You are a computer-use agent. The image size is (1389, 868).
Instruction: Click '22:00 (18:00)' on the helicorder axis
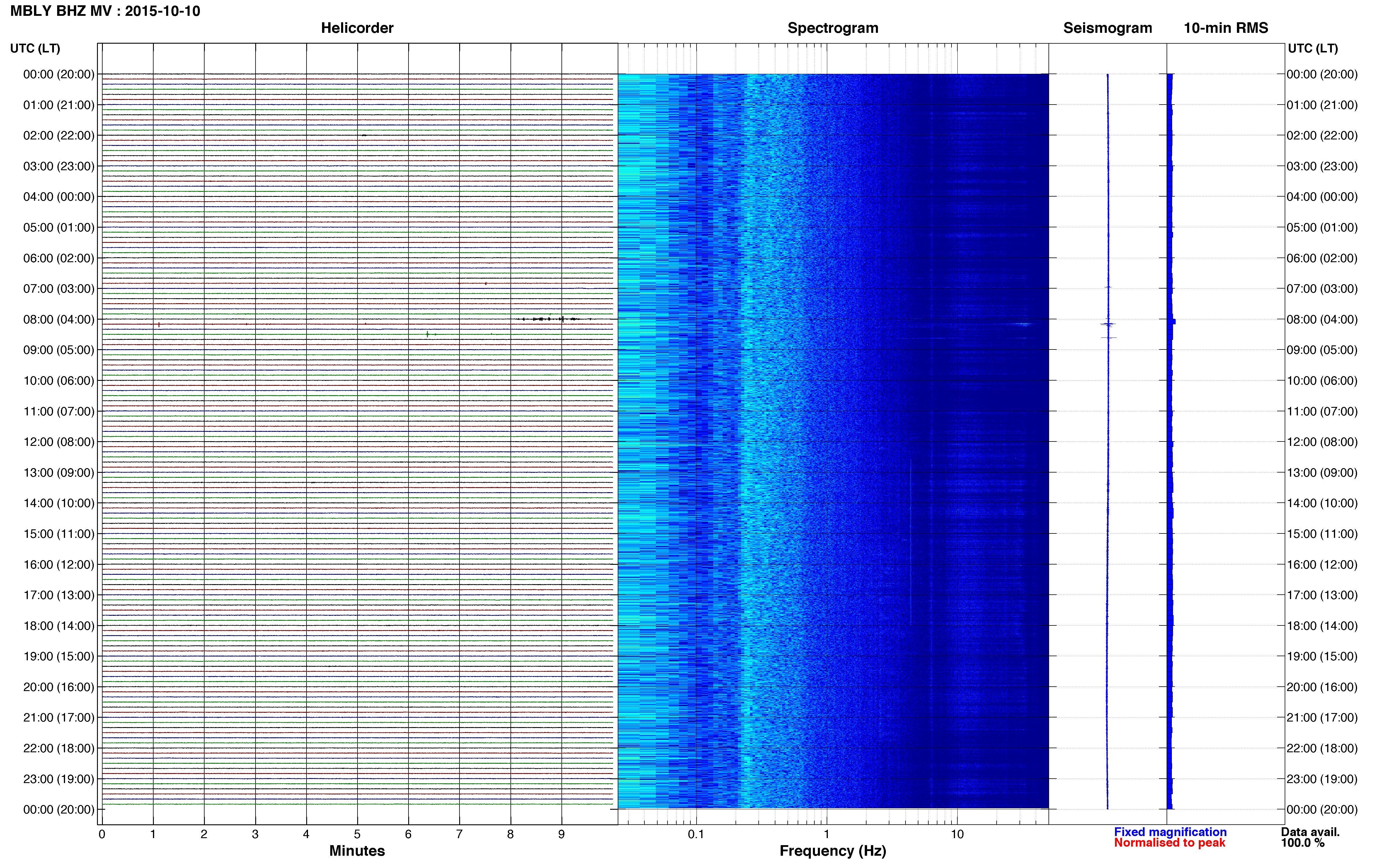coord(59,748)
